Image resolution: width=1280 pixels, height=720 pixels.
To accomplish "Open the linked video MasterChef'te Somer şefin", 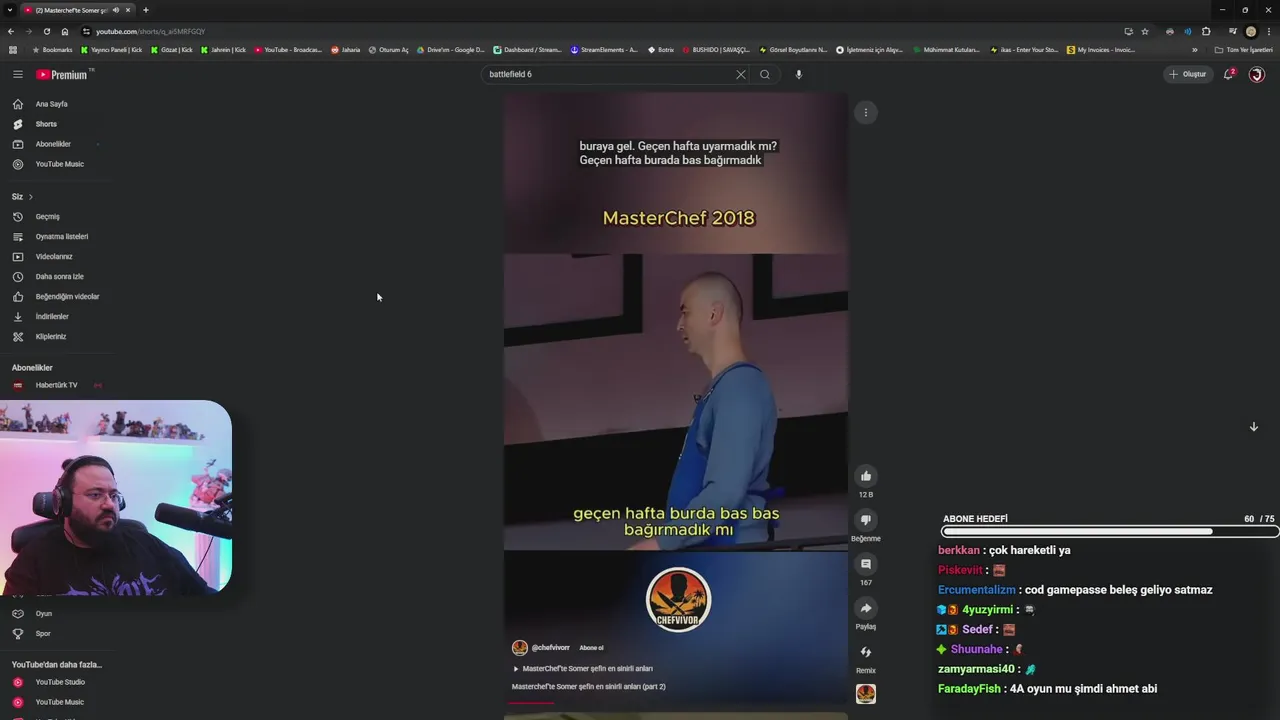I will [x=583, y=669].
